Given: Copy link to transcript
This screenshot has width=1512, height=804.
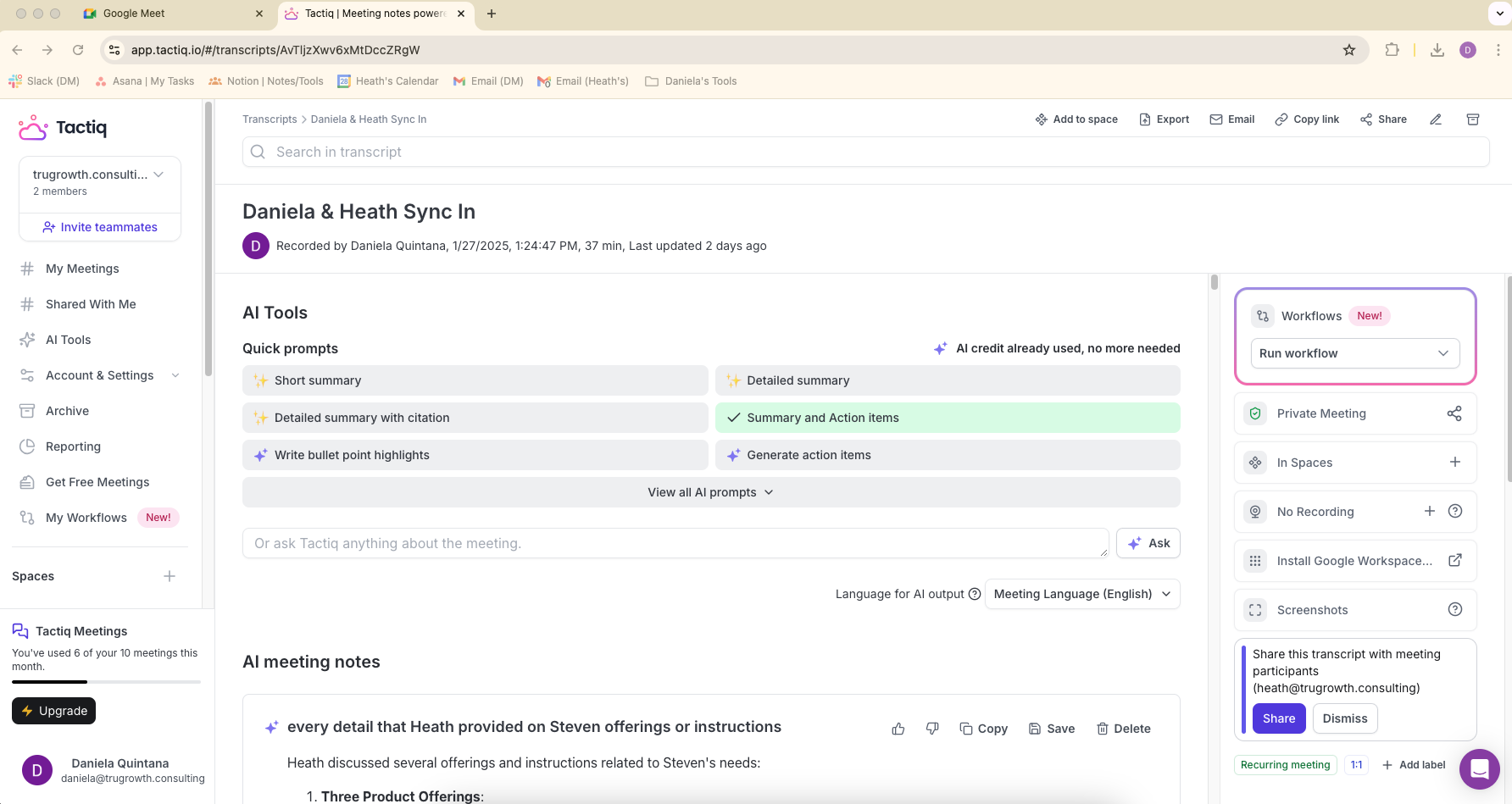Looking at the screenshot, I should click(1307, 119).
